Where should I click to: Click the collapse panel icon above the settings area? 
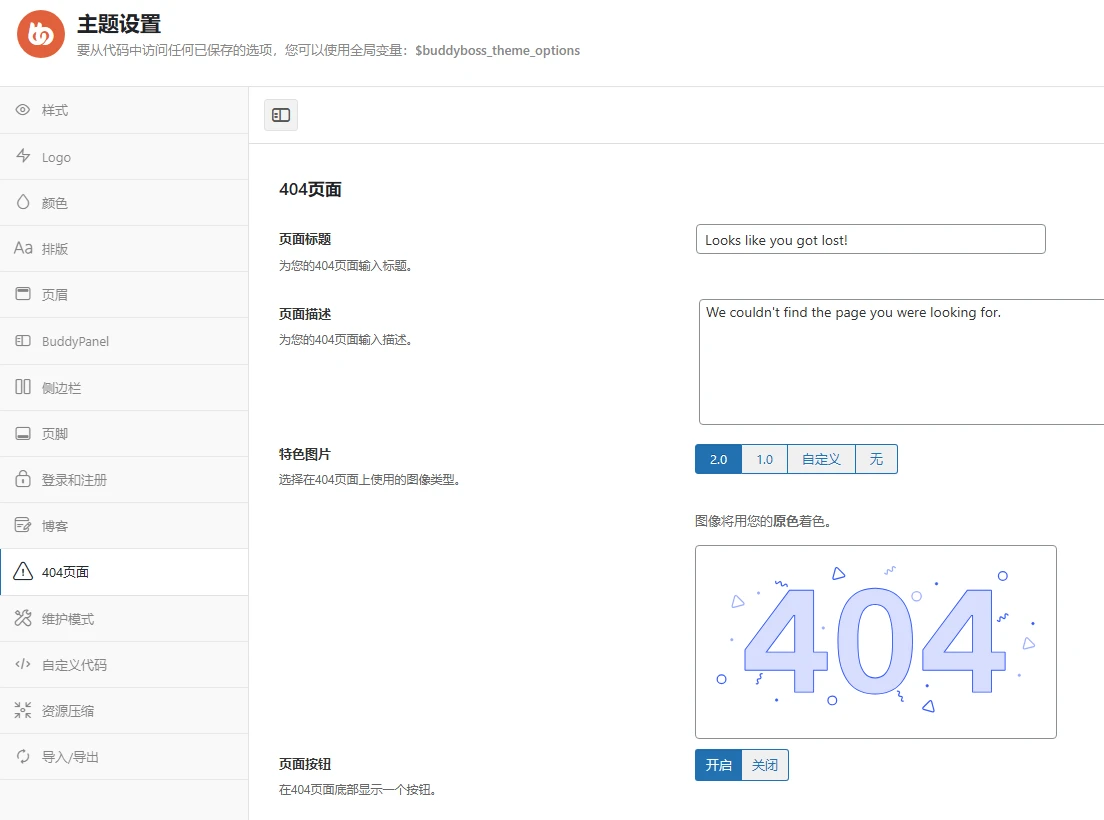(x=280, y=114)
